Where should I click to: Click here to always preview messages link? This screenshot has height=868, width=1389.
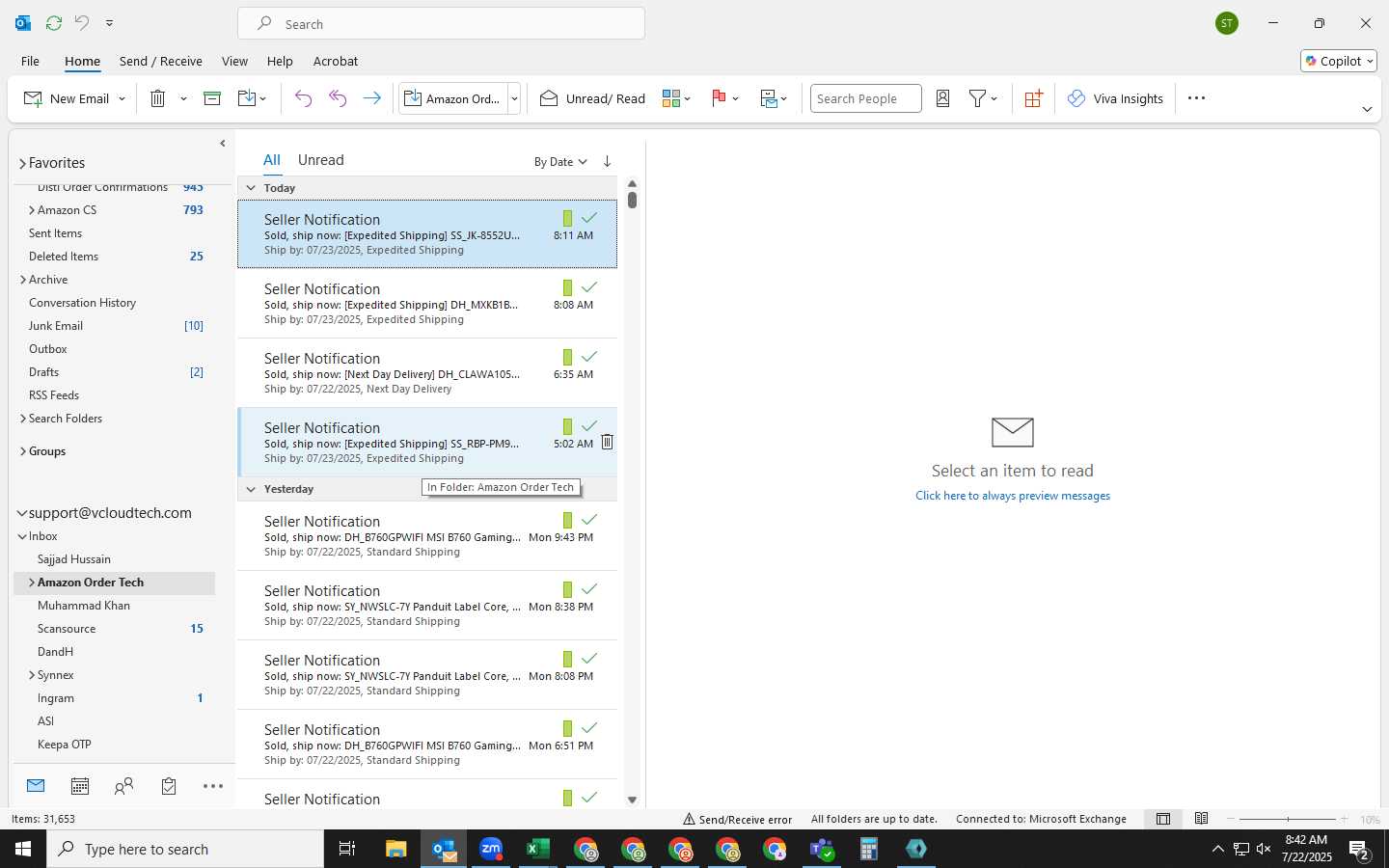point(1013,496)
